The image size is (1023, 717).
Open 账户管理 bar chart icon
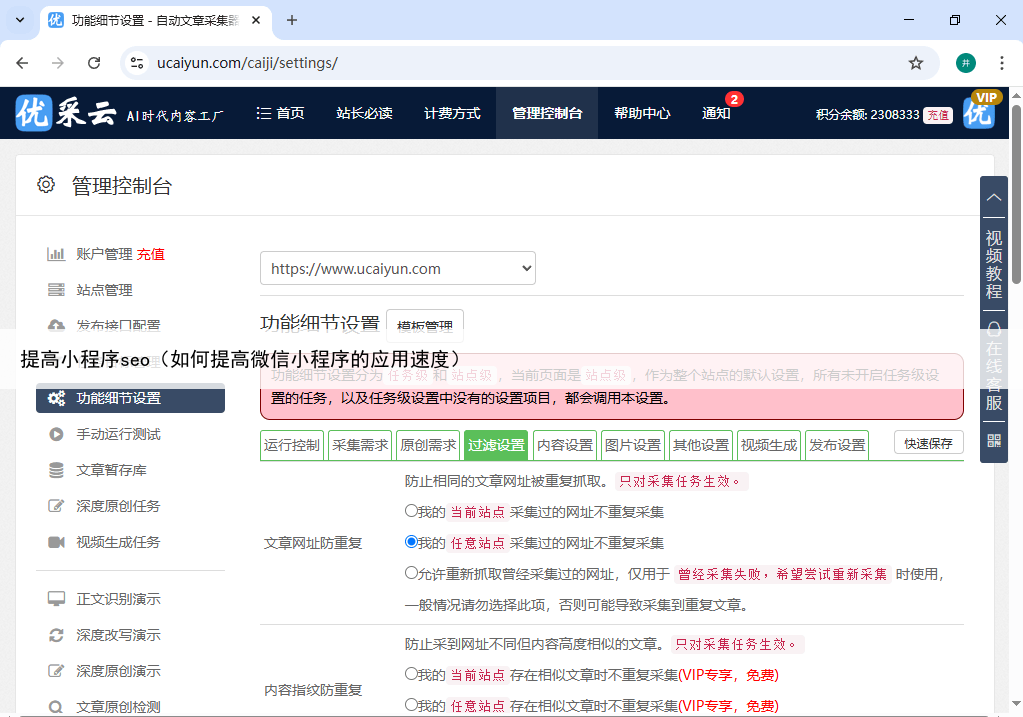(56, 254)
